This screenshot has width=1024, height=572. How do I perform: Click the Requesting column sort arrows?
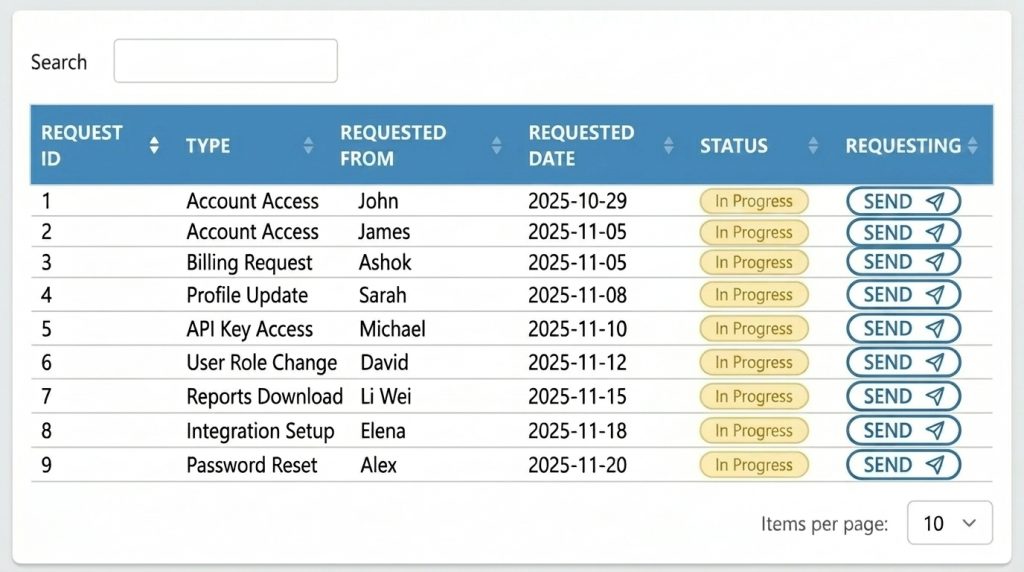point(973,146)
